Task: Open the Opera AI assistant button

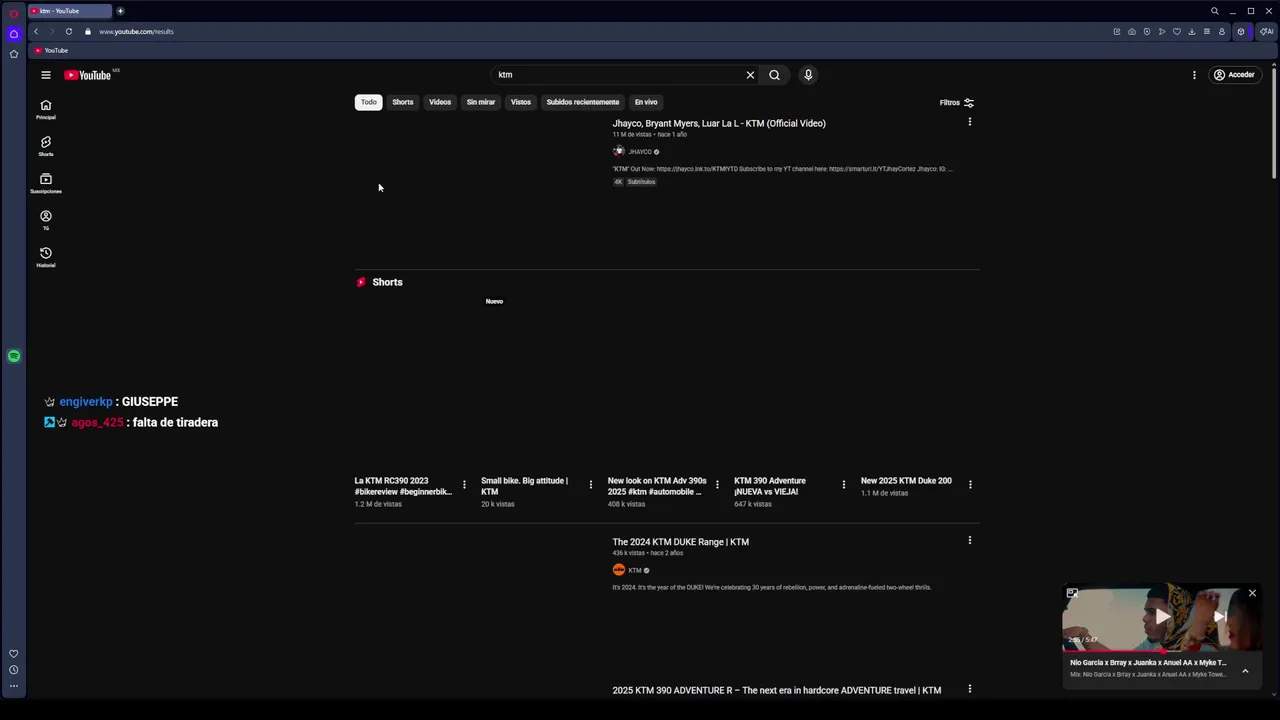Action: point(1266,32)
